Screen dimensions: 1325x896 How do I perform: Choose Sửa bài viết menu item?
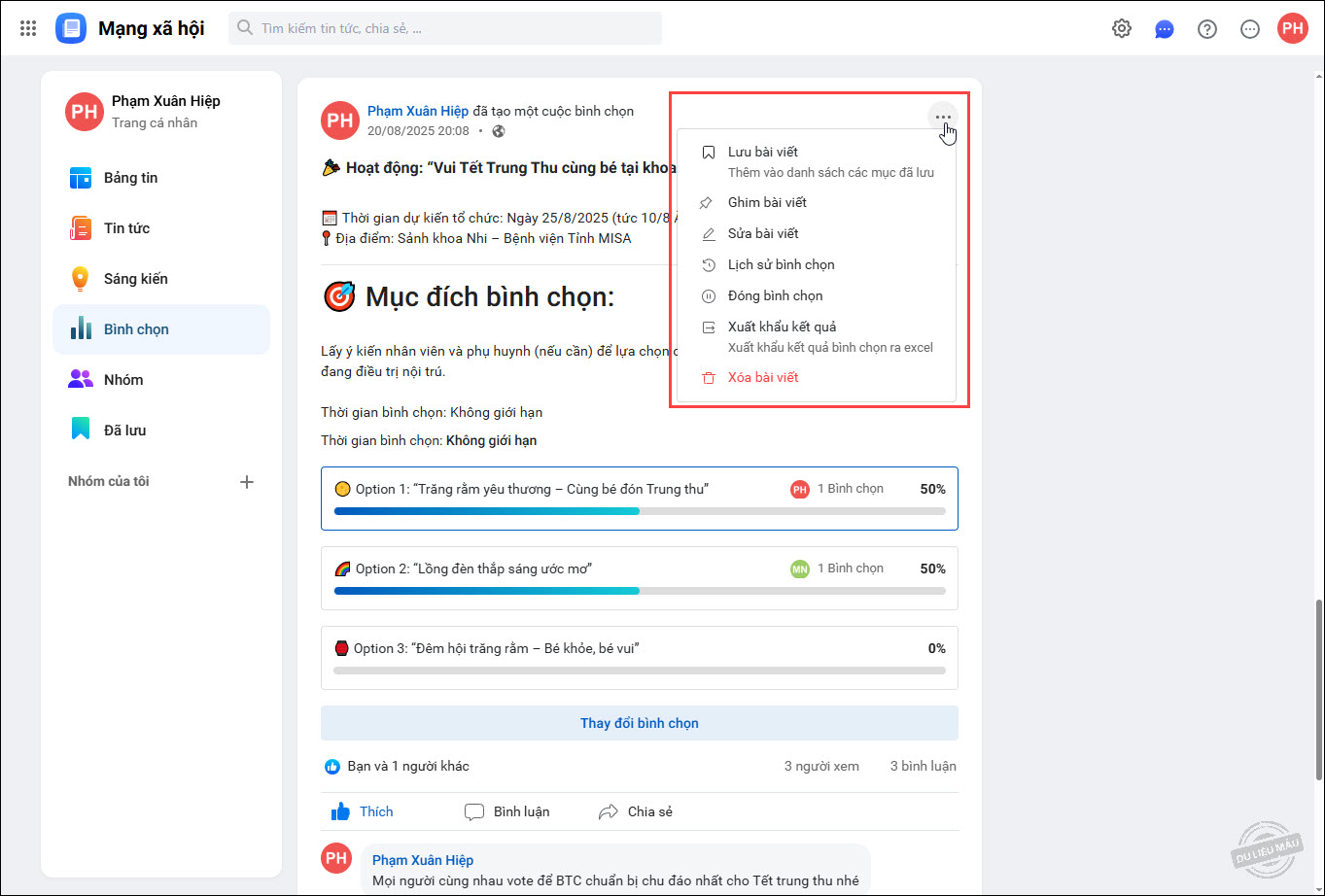(817, 233)
